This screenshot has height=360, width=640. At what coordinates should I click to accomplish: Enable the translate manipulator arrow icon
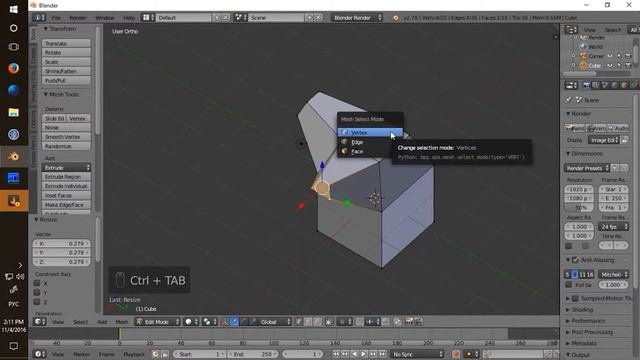[234, 322]
